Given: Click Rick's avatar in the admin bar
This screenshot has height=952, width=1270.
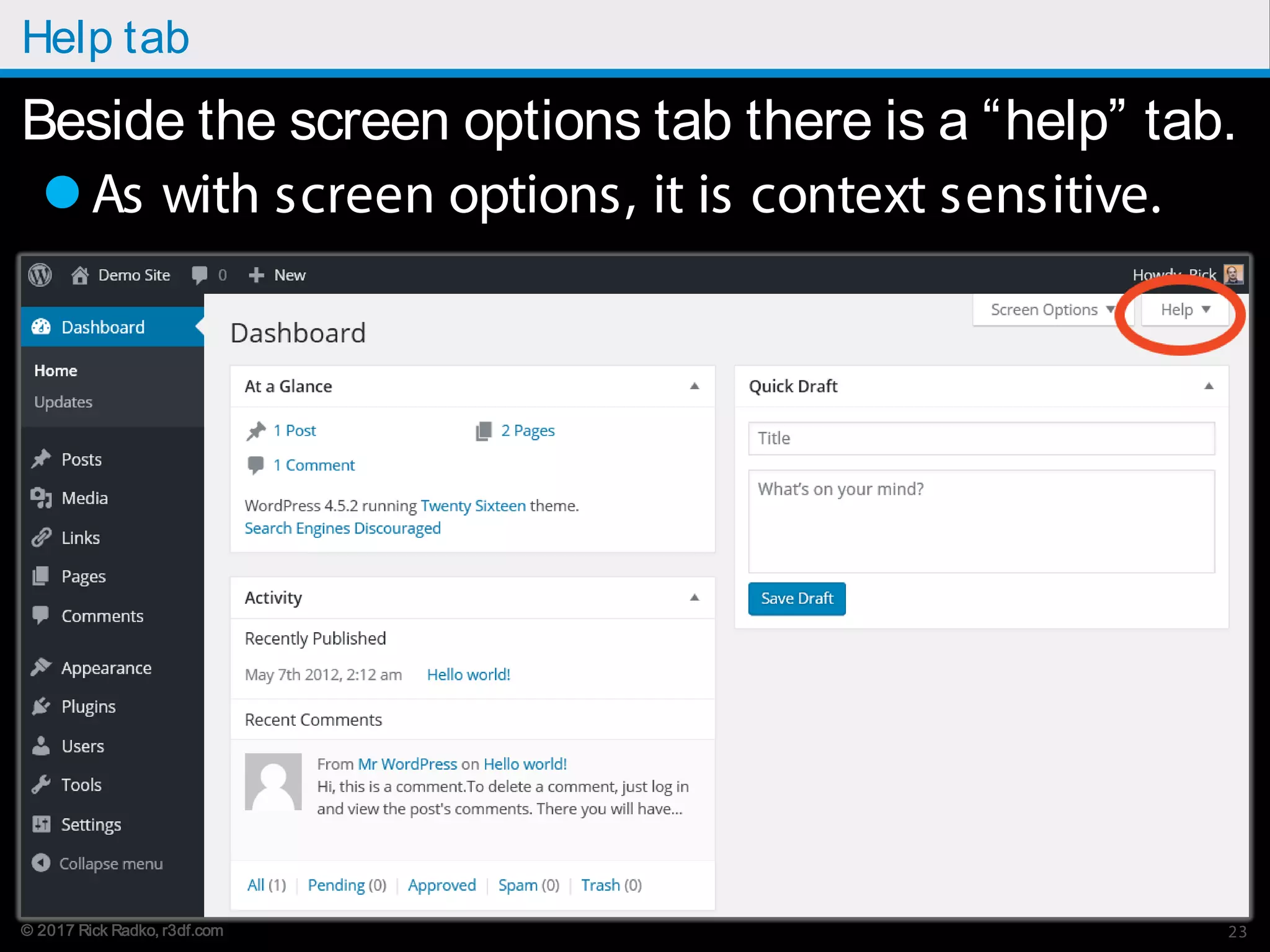Looking at the screenshot, I should [x=1233, y=274].
